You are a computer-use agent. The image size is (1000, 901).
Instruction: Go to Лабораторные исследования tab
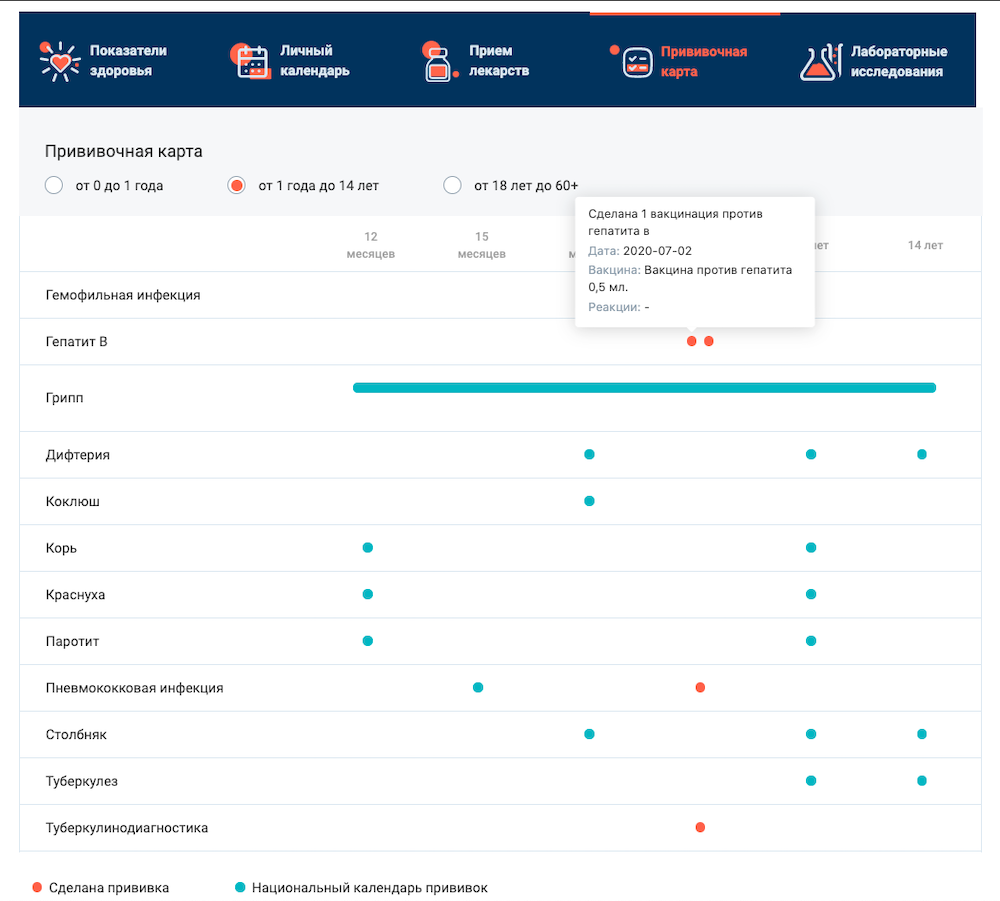click(x=897, y=61)
